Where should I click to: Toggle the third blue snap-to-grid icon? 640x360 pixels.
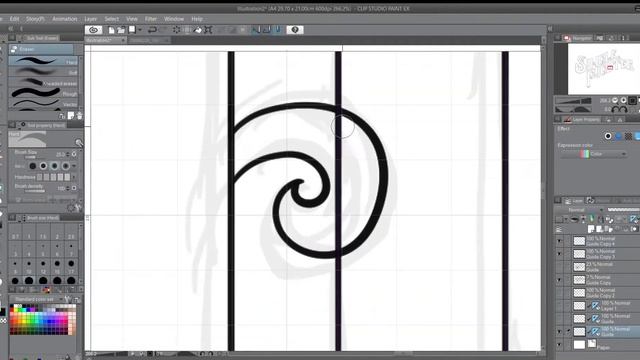[x=278, y=30]
